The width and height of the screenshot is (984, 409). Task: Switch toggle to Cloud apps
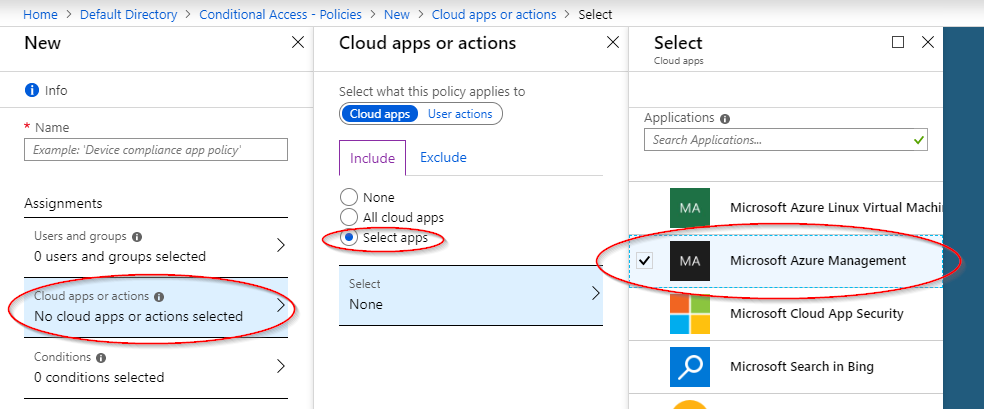[380, 114]
